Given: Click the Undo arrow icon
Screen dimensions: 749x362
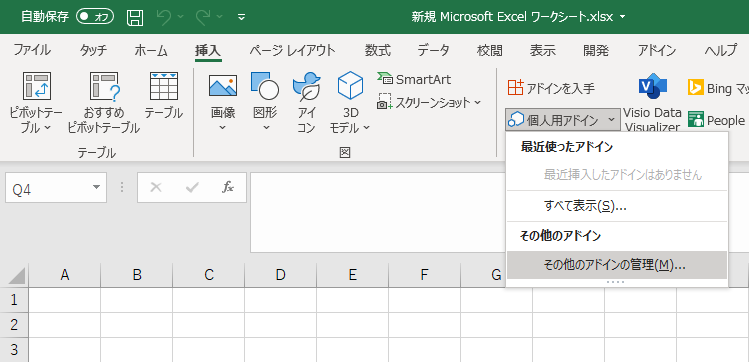Looking at the screenshot, I should (164, 17).
